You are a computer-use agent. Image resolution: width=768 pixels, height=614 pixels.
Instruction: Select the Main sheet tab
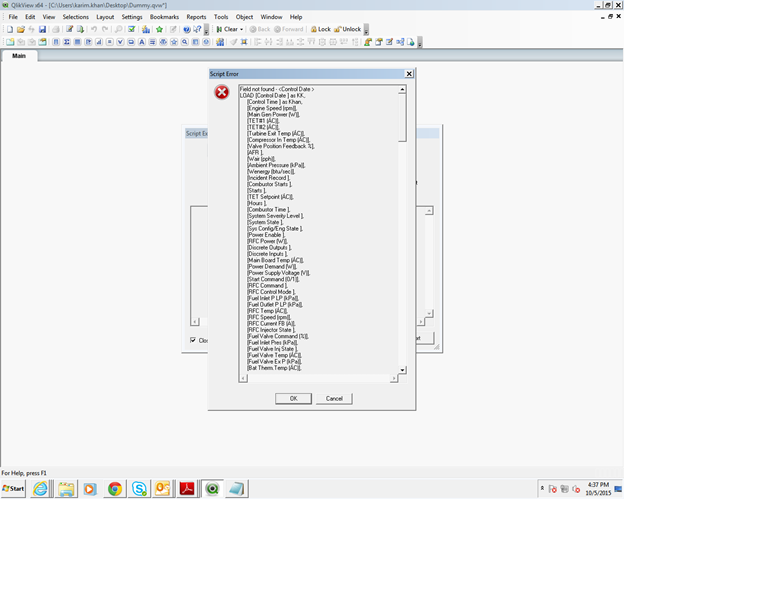(19, 56)
